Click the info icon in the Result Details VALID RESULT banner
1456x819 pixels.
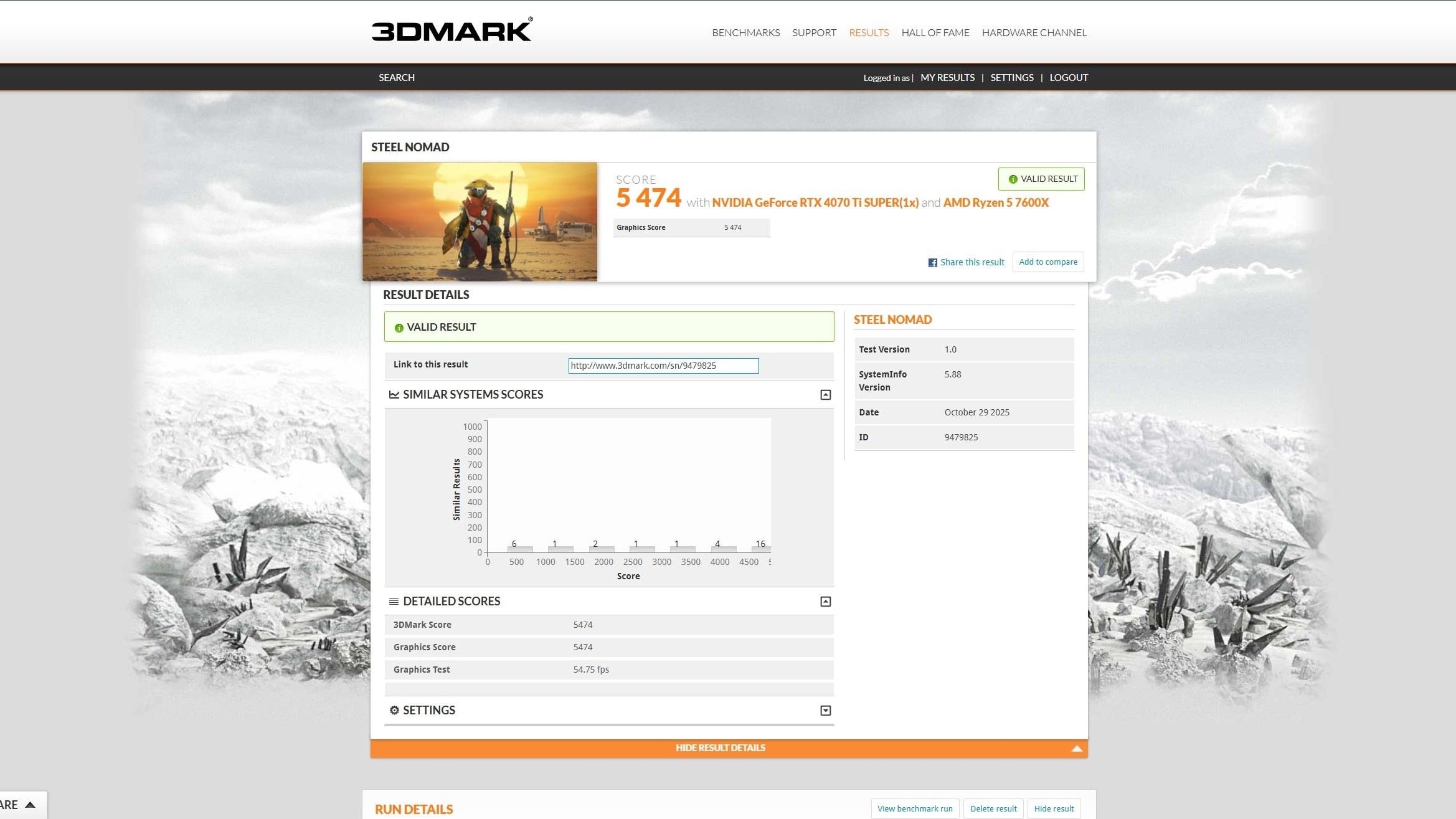[x=399, y=328]
